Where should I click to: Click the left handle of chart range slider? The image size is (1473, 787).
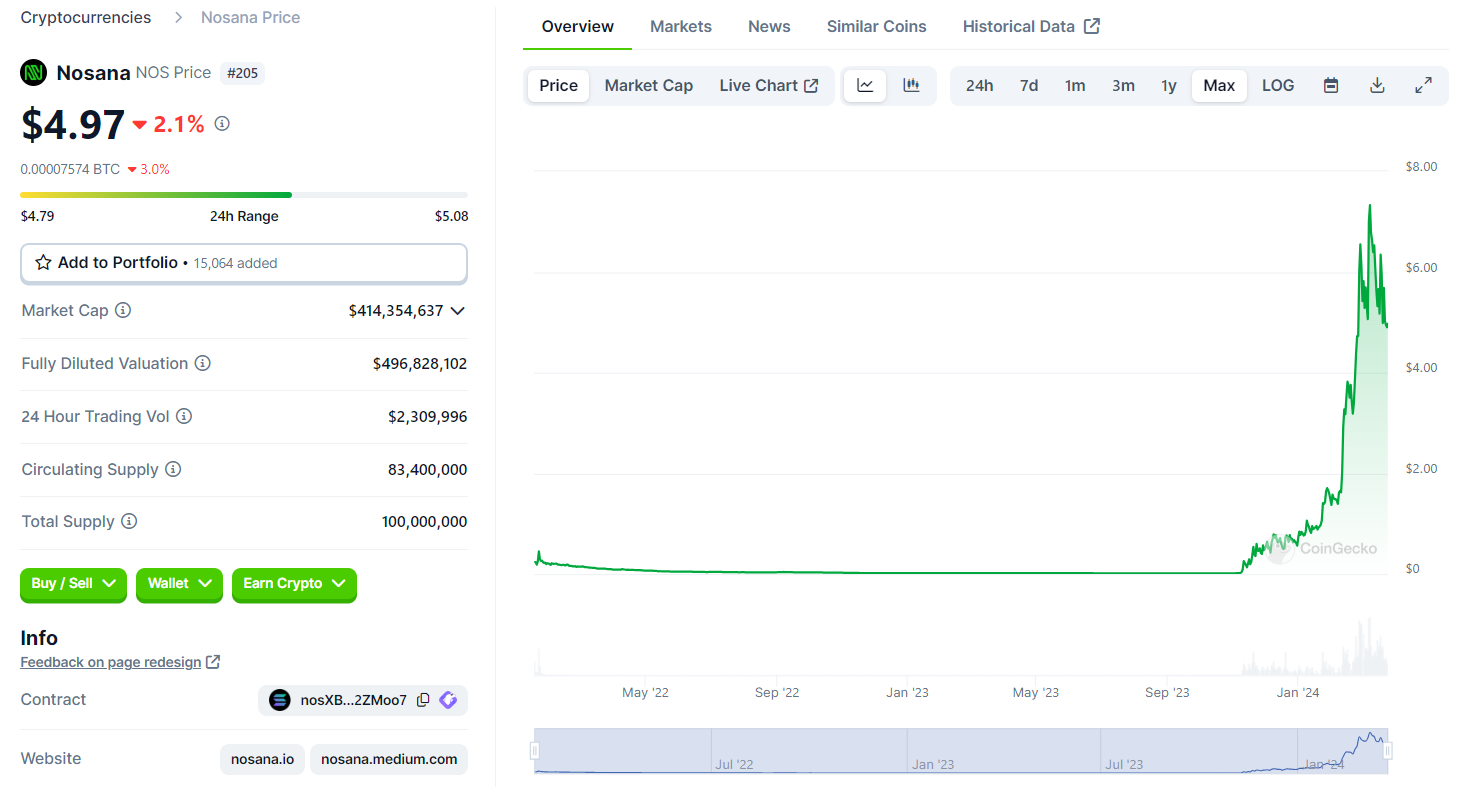pos(536,750)
